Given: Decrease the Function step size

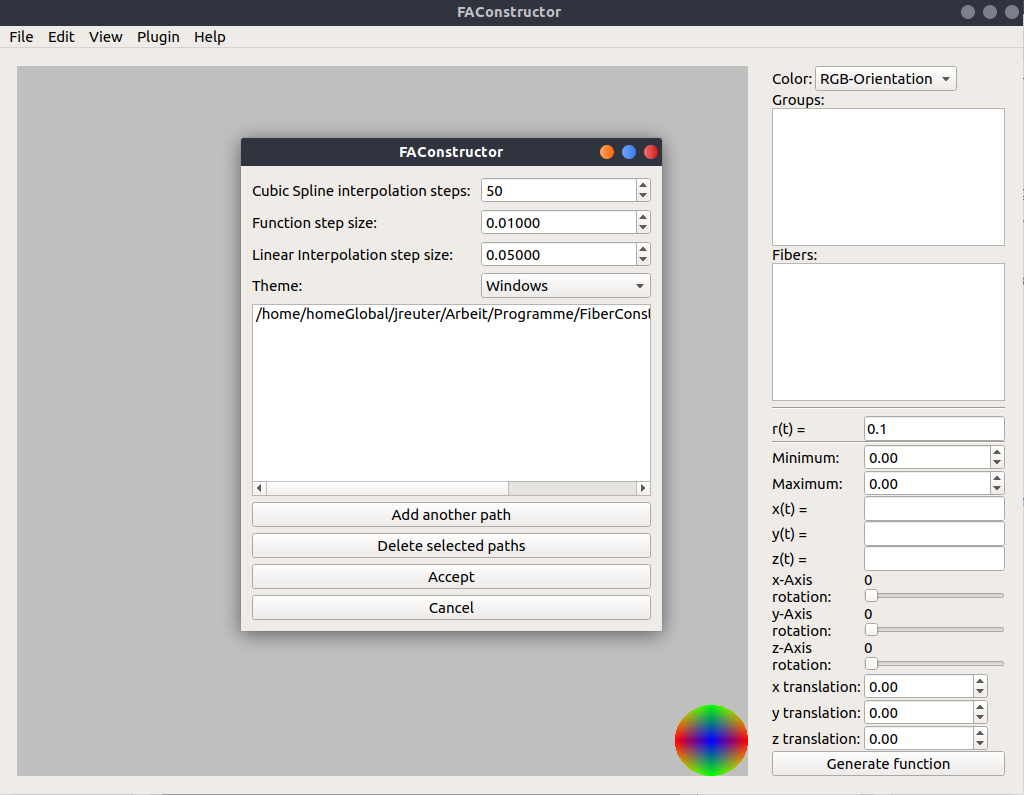Looking at the screenshot, I should pos(643,228).
